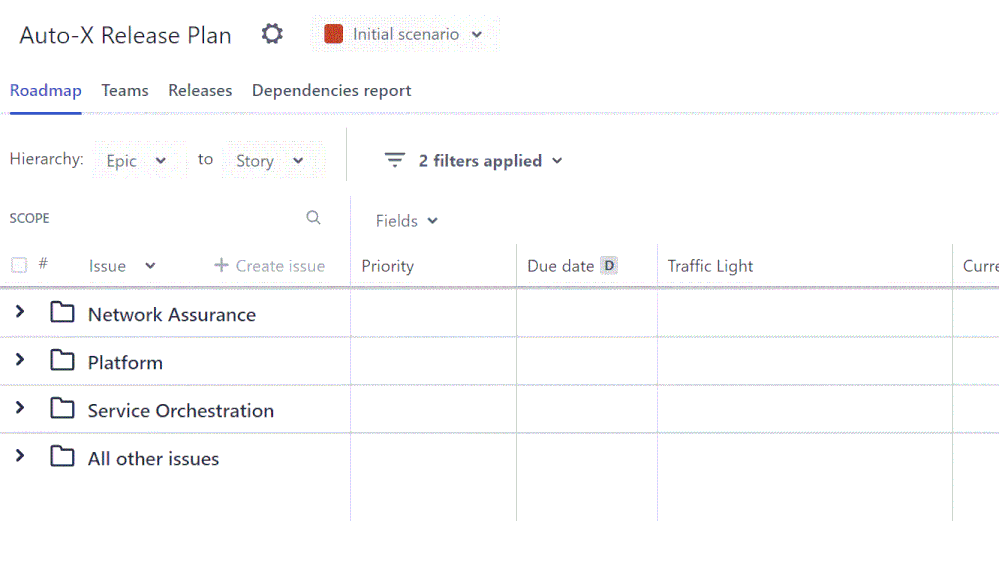The height and width of the screenshot is (587, 999).
Task: Expand the Network Assurance row
Action: 19,312
